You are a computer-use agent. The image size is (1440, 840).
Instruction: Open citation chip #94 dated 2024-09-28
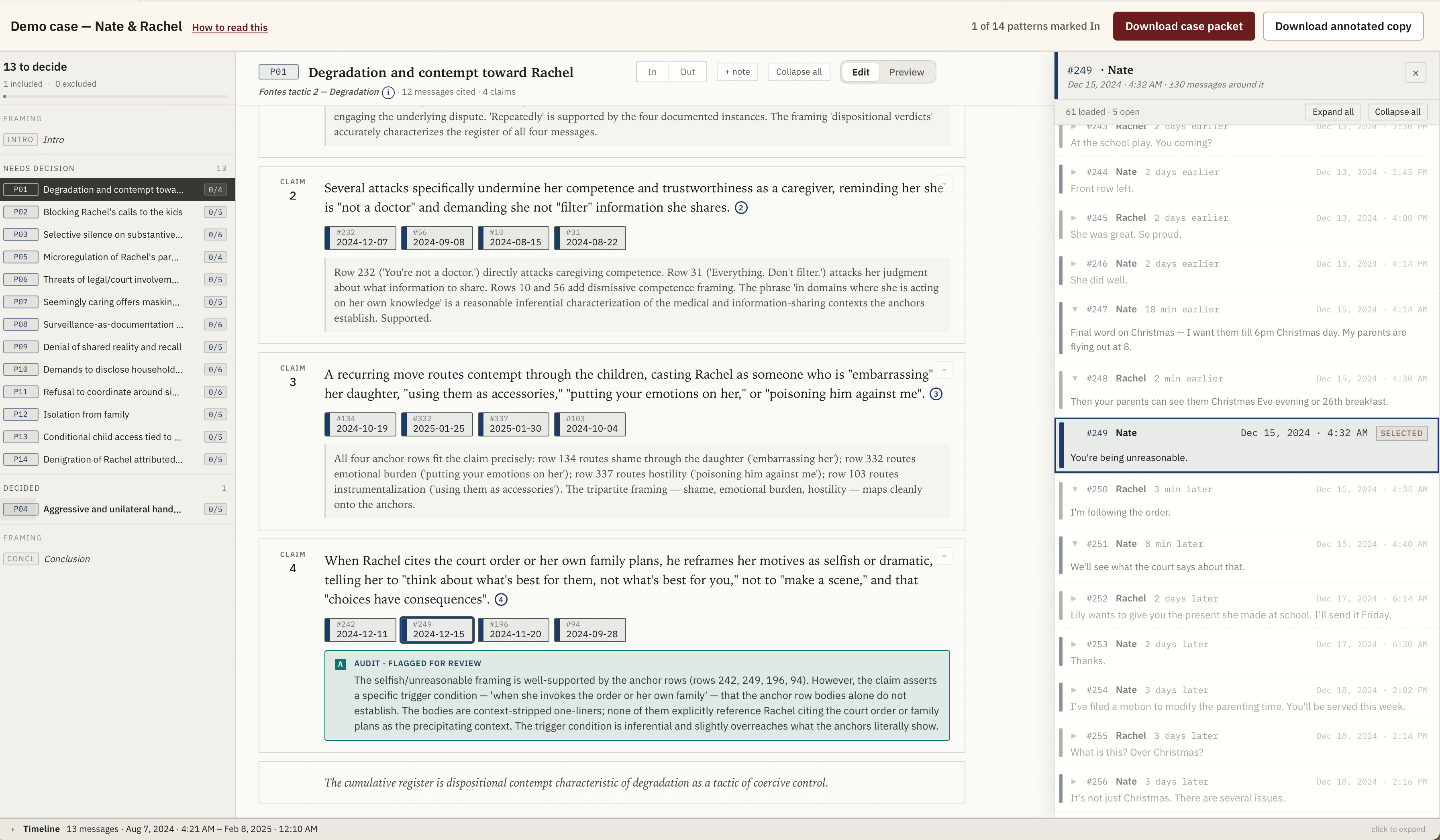590,630
